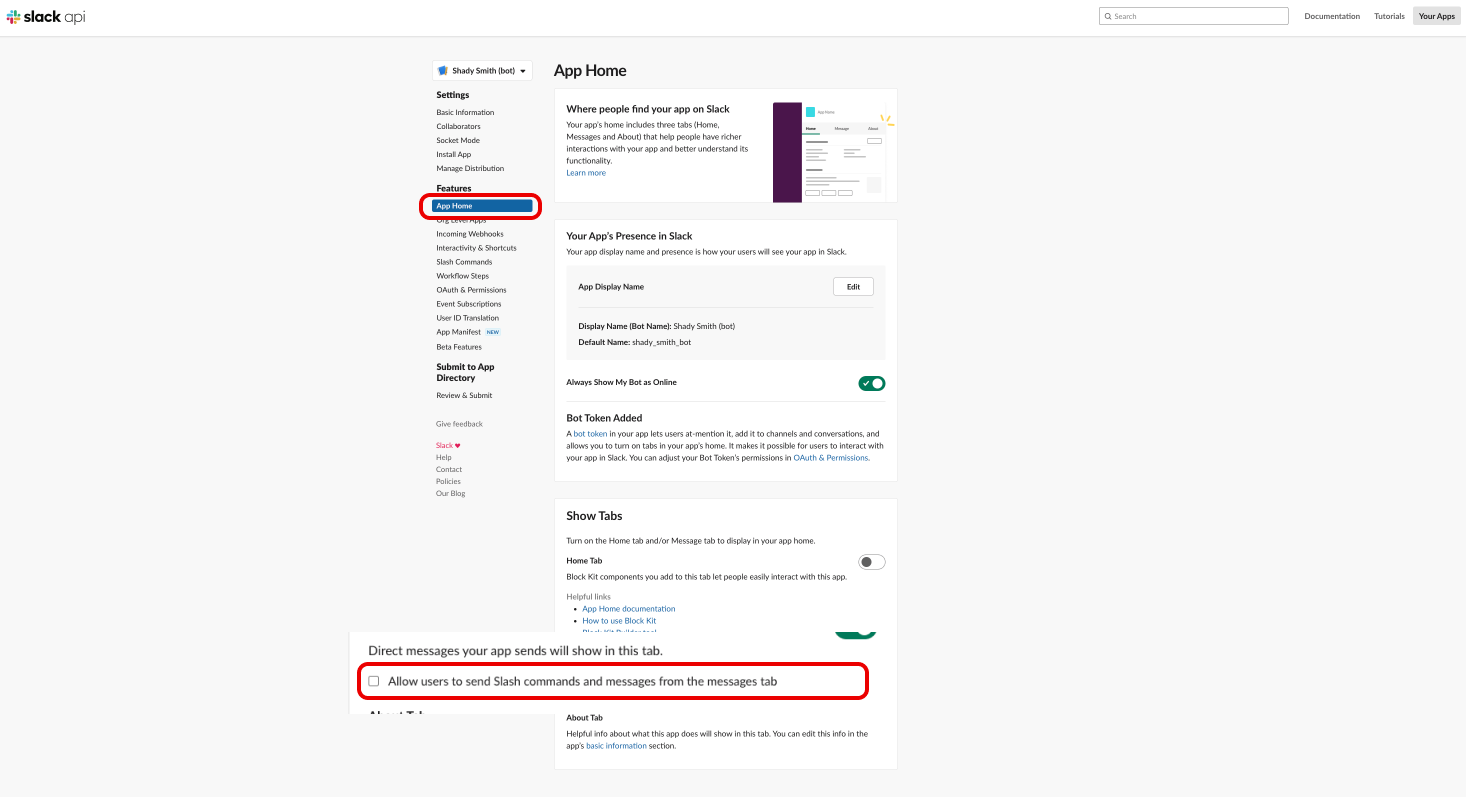Click the OAuth & Permissions link in the Bot Token text

point(830,458)
